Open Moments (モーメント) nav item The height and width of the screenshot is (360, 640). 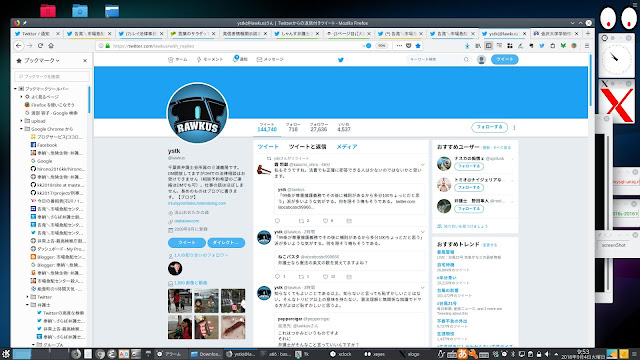tap(210, 60)
